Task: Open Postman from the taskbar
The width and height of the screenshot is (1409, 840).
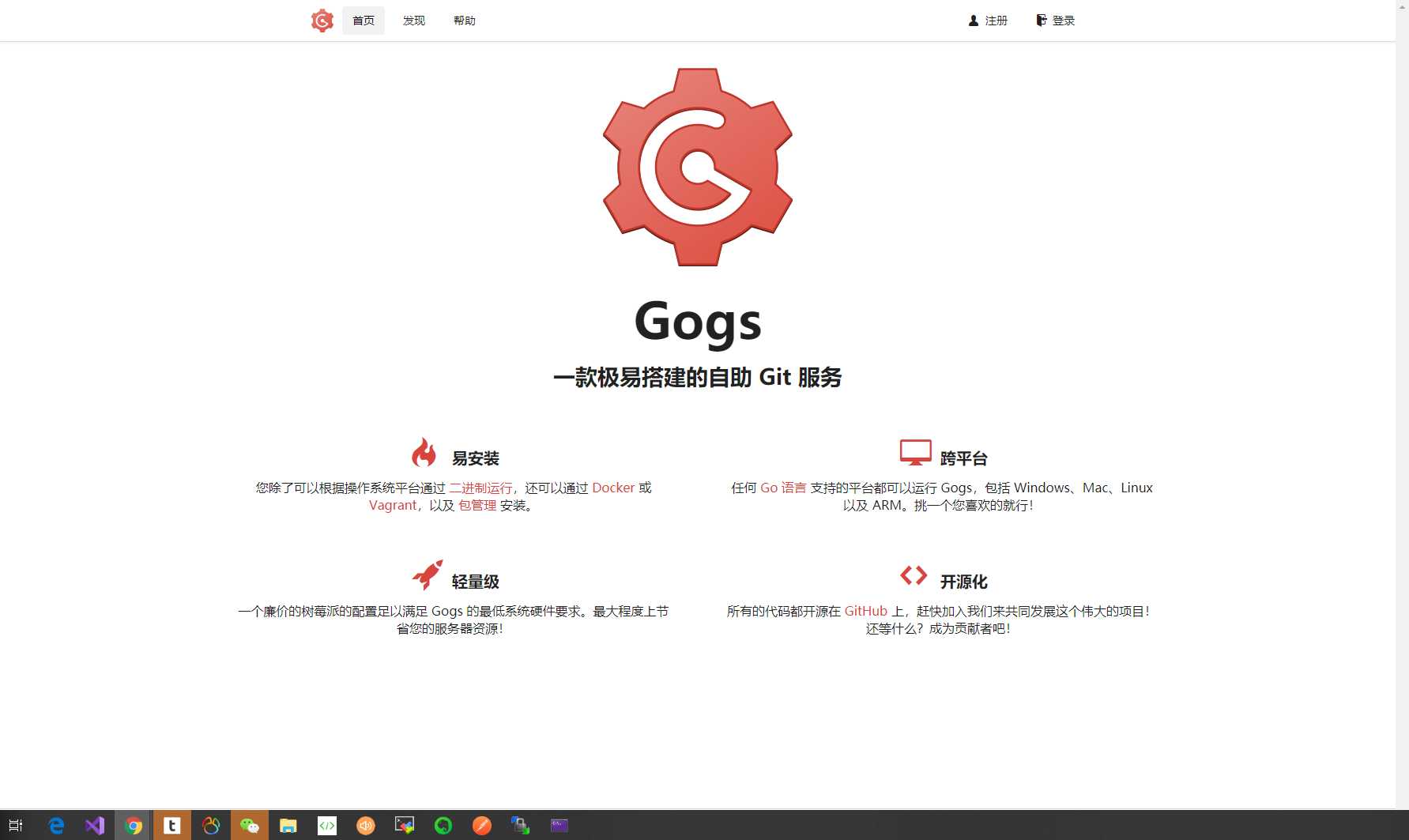Action: pos(481,826)
